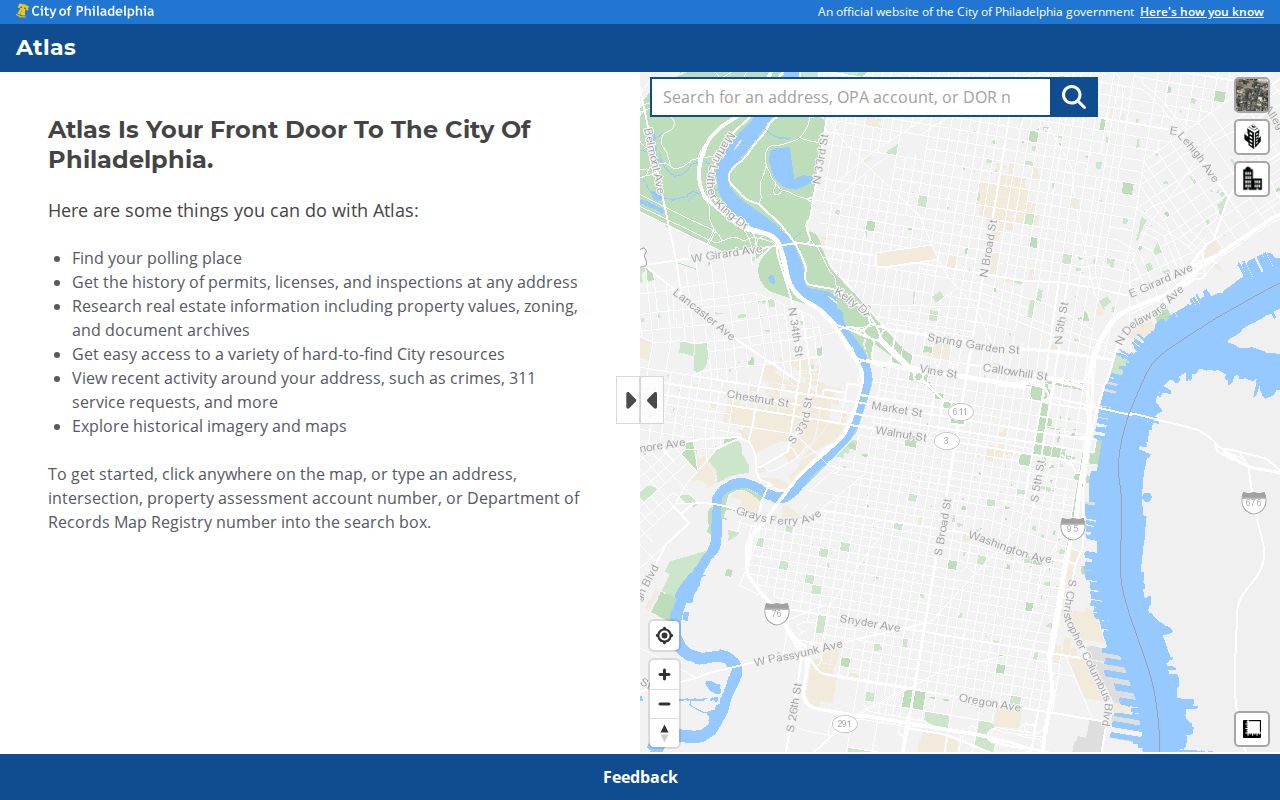Zoom in on the map with plus
Screen dimensions: 1280x800
point(664,674)
